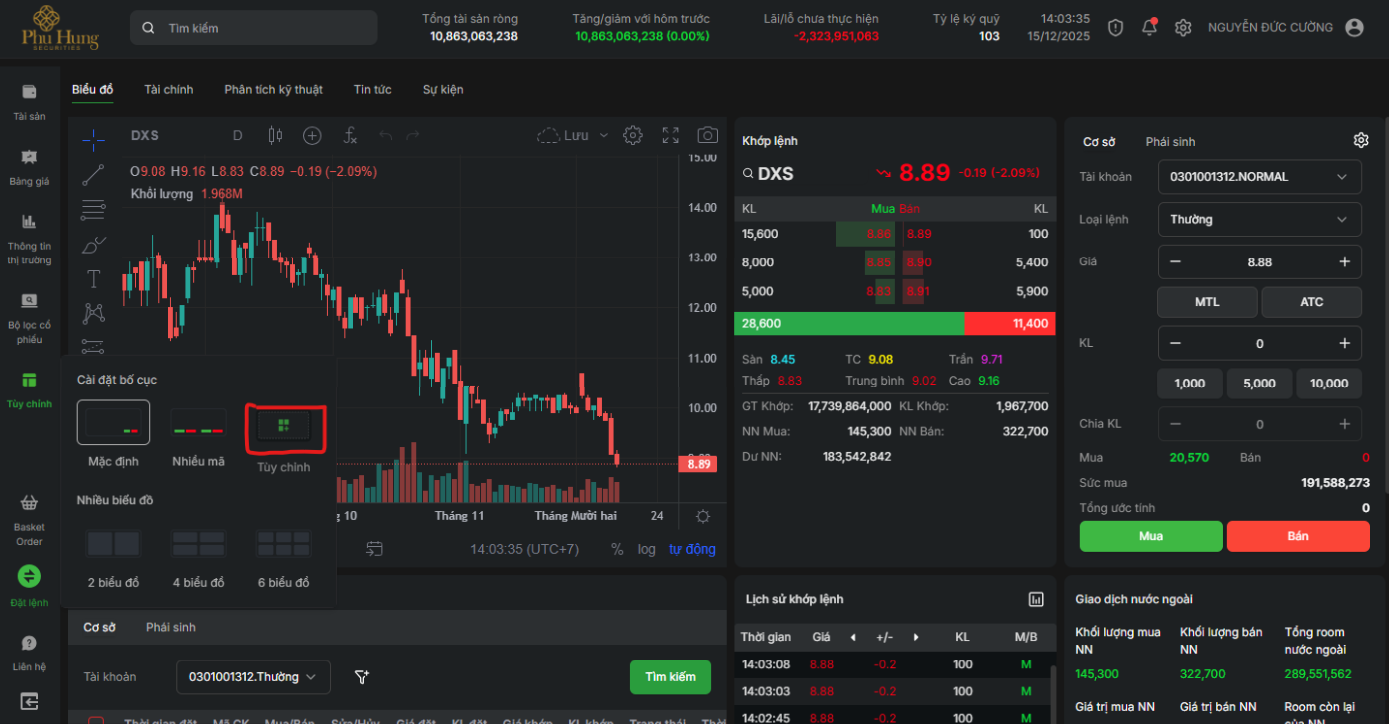Expand the Tài khoản account dropdown
The width and height of the screenshot is (1389, 724).
point(1259,177)
